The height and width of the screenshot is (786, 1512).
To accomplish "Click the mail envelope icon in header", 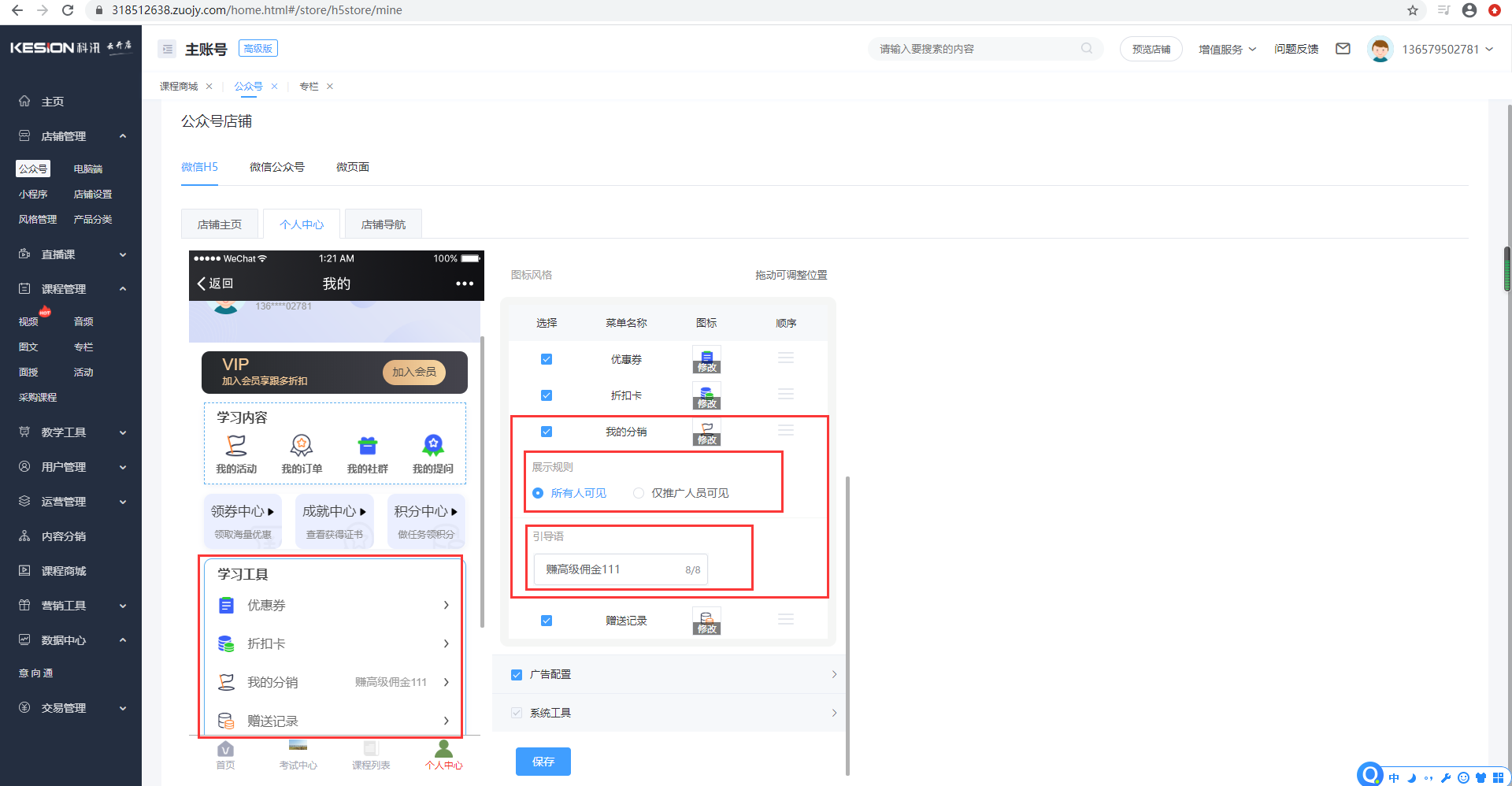I will point(1343,49).
